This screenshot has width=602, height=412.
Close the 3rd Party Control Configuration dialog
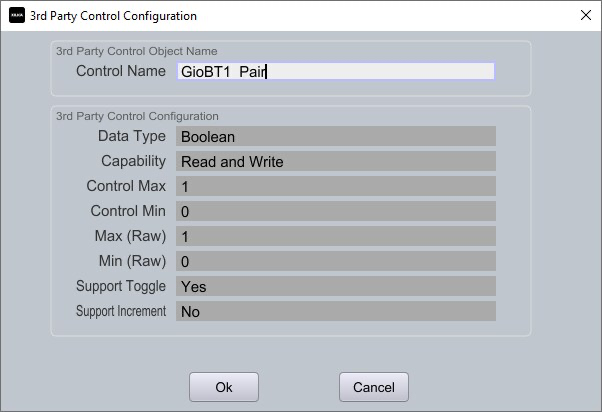click(x=585, y=15)
